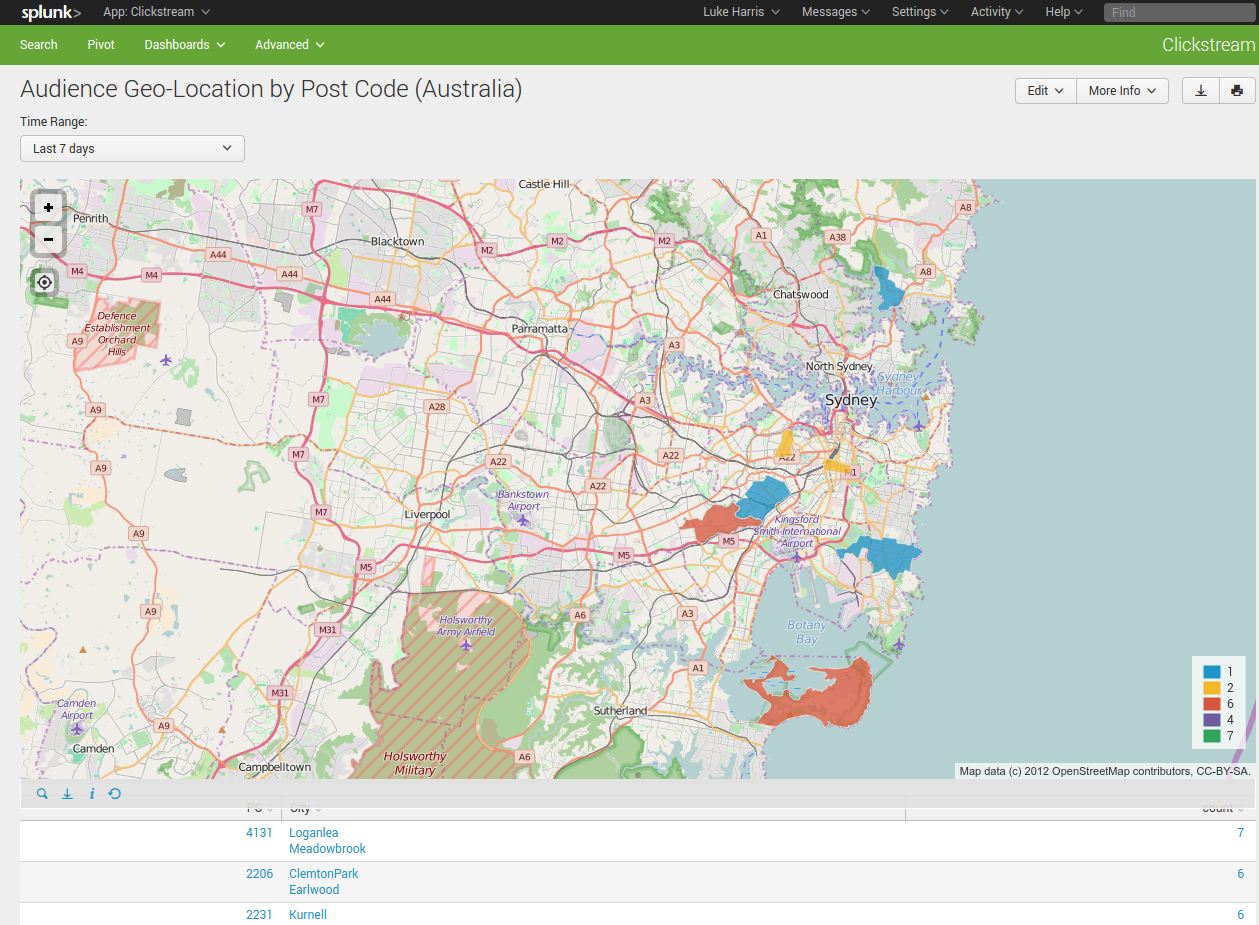Screen dimensions: 1259x925
Task: Open the App: Clickstream selector
Action: pyautogui.click(x=156, y=12)
